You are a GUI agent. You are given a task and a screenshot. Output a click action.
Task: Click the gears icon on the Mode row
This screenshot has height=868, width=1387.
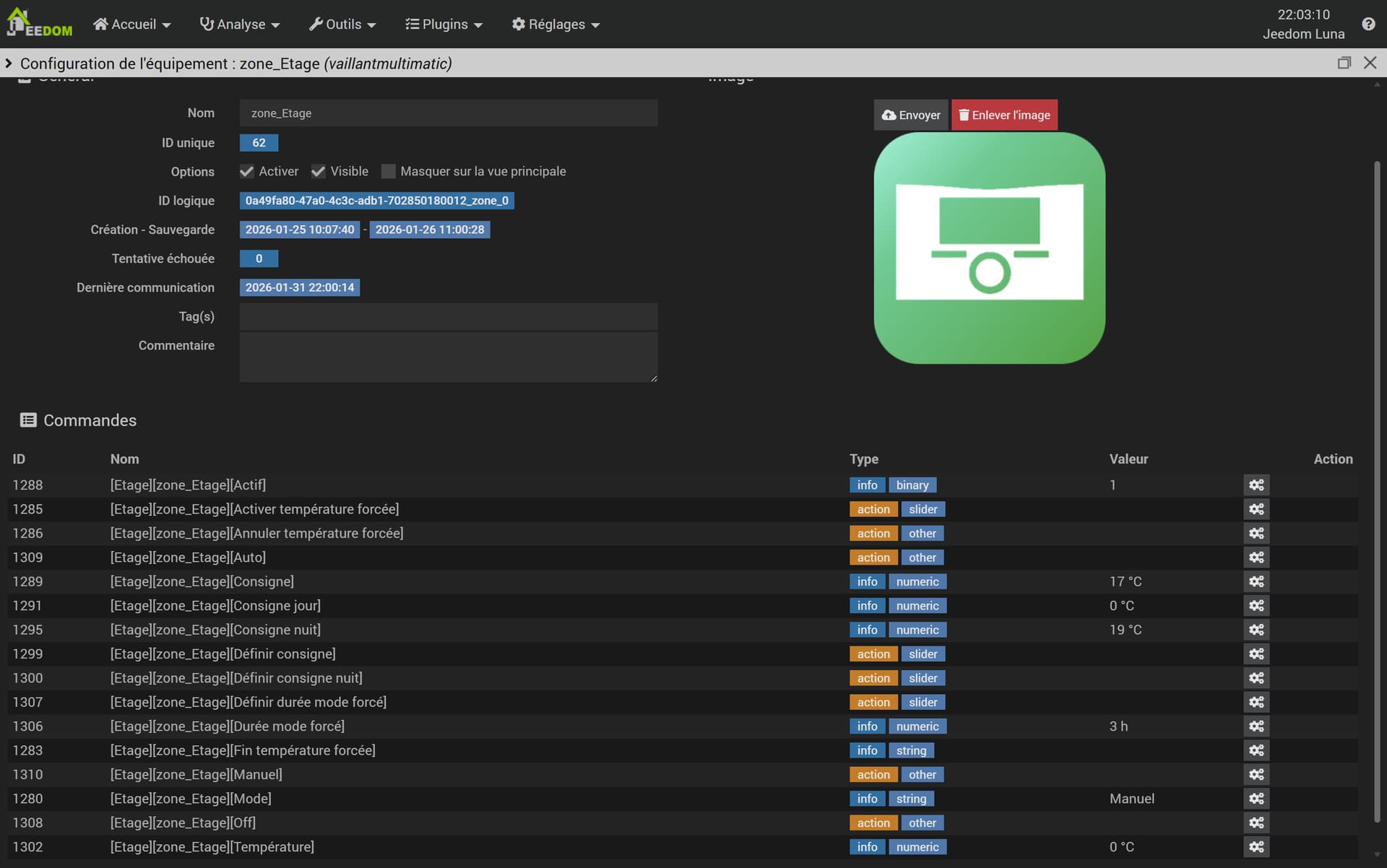tap(1256, 799)
